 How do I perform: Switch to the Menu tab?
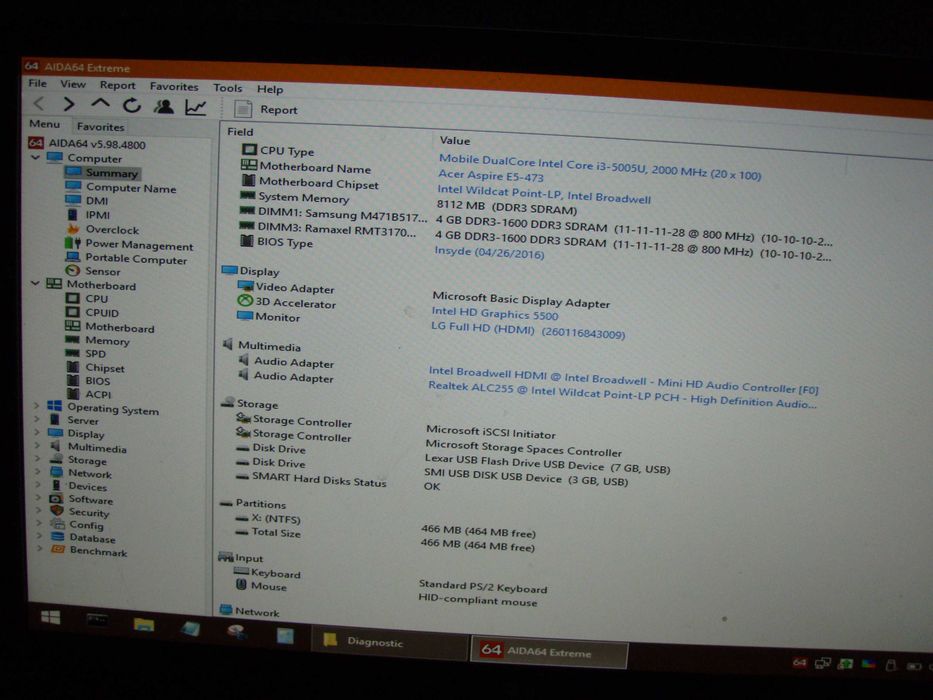(x=45, y=124)
